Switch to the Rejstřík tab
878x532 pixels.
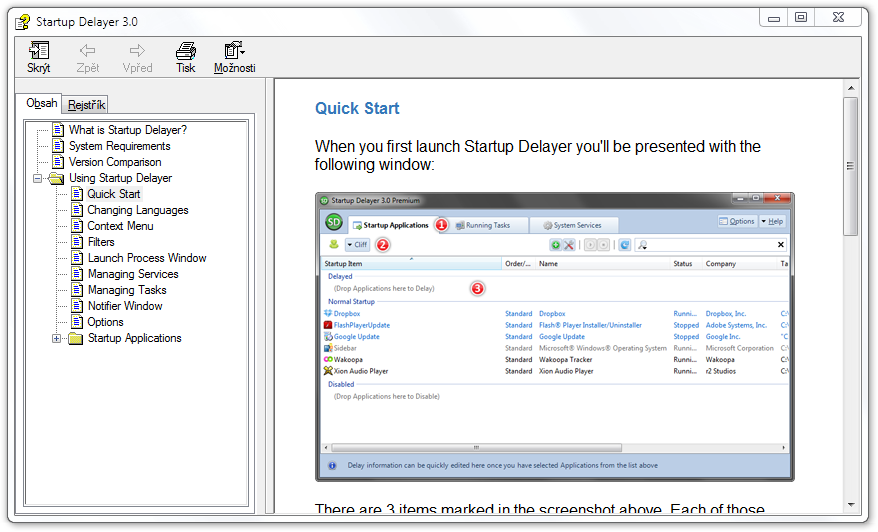click(86, 105)
